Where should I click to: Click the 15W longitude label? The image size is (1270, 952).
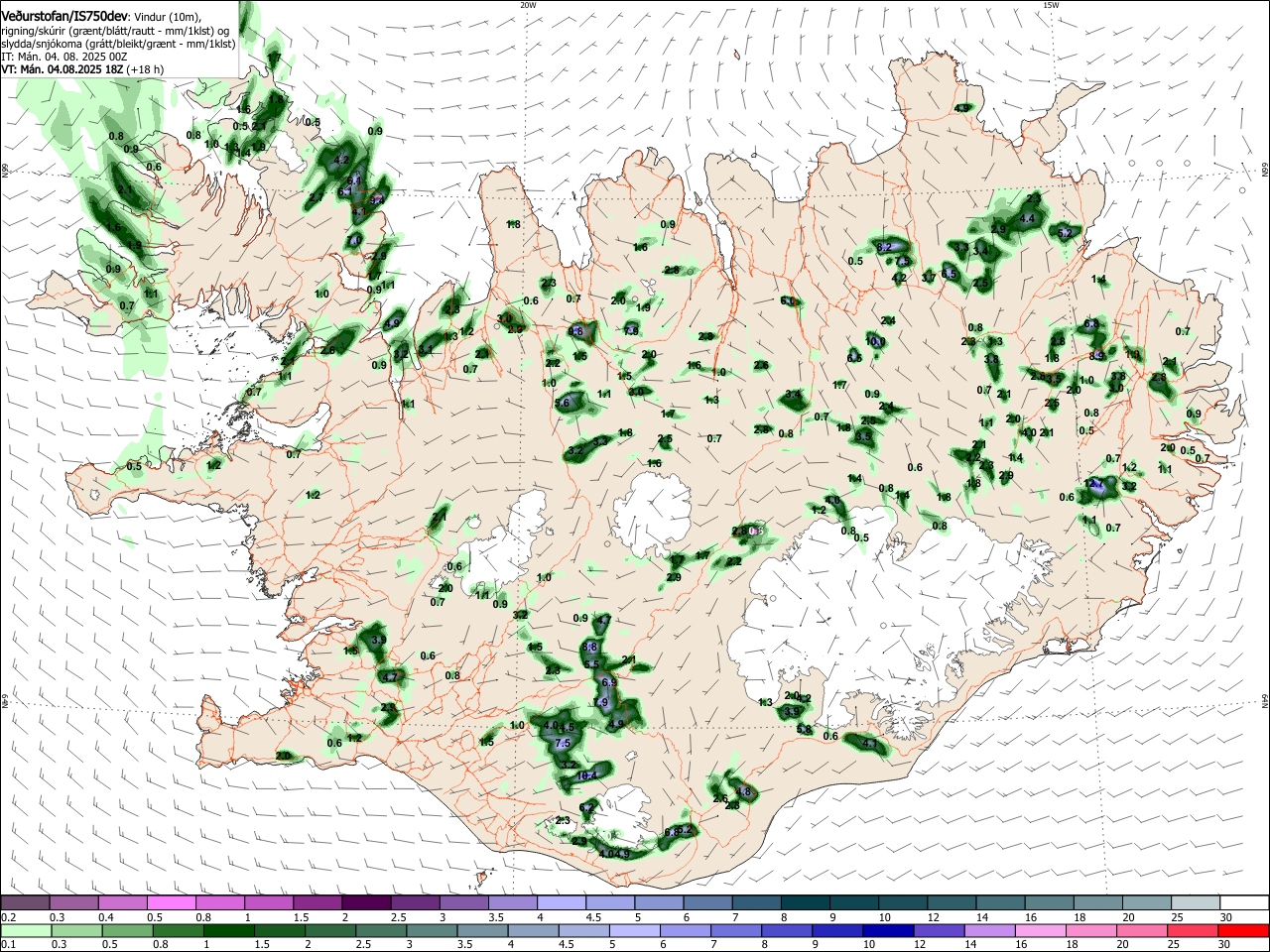[x=1050, y=5]
